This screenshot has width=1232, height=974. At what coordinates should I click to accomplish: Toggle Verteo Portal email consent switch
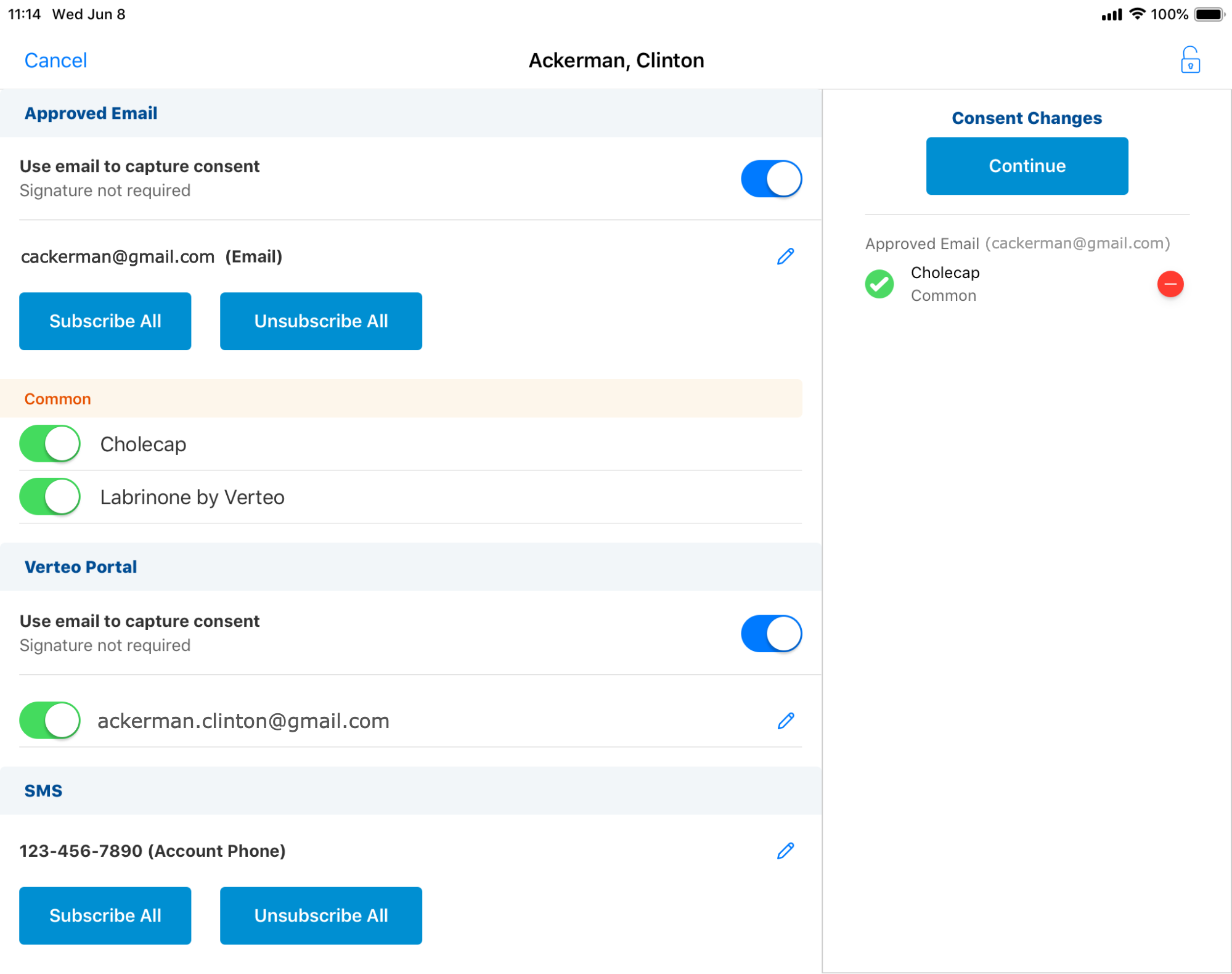point(770,633)
